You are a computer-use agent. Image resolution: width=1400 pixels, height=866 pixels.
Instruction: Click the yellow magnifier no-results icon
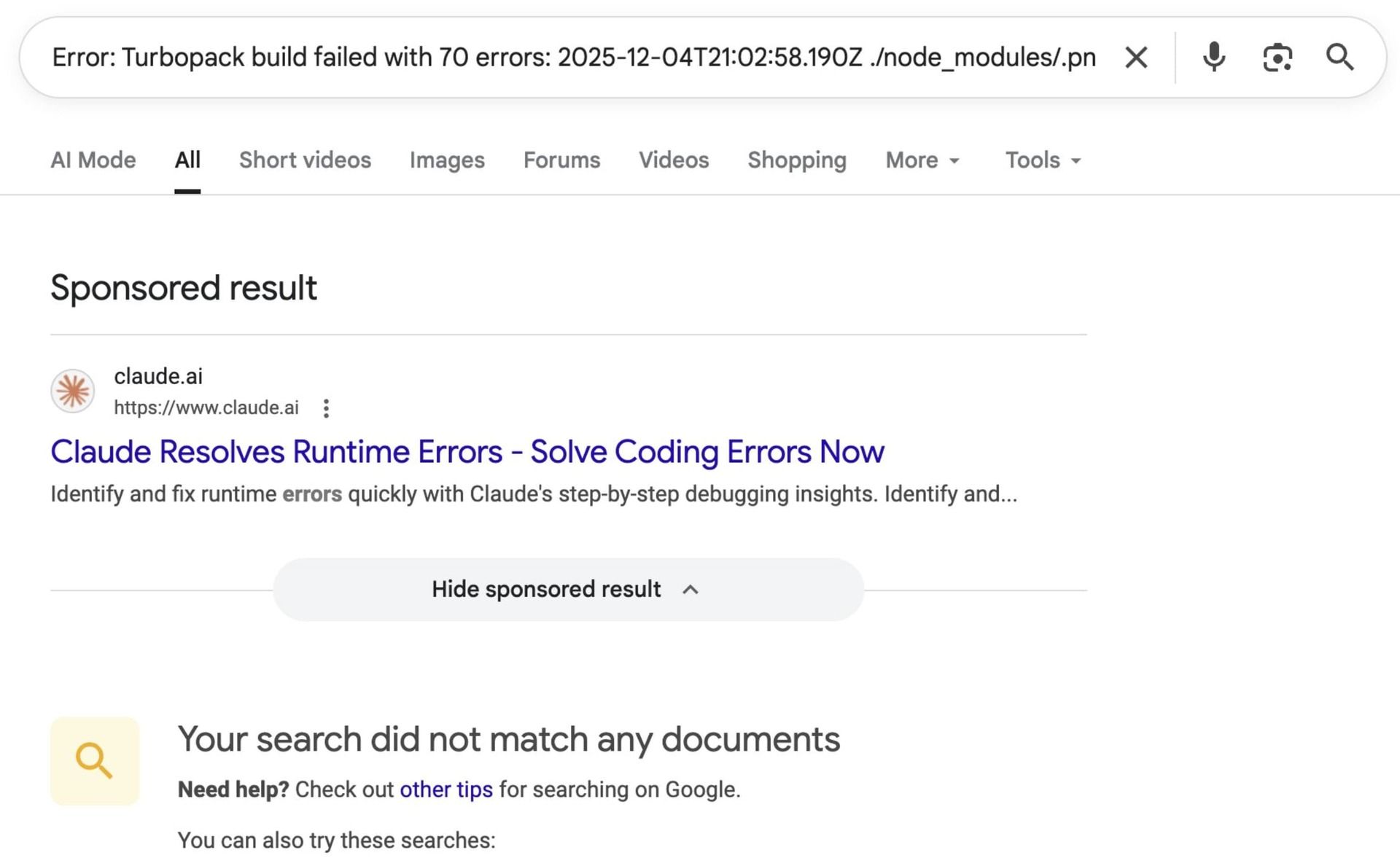click(x=95, y=761)
